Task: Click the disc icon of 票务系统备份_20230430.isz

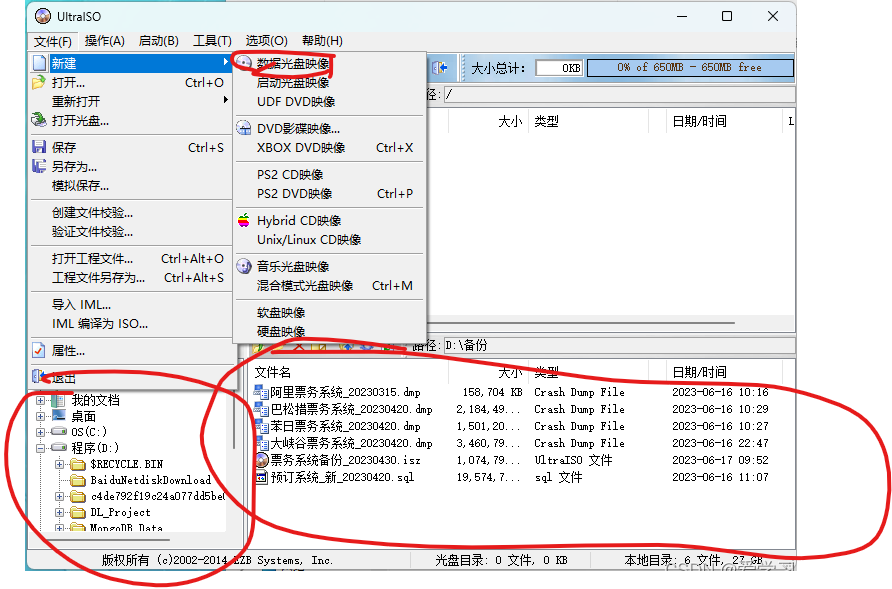Action: pyautogui.click(x=261, y=460)
